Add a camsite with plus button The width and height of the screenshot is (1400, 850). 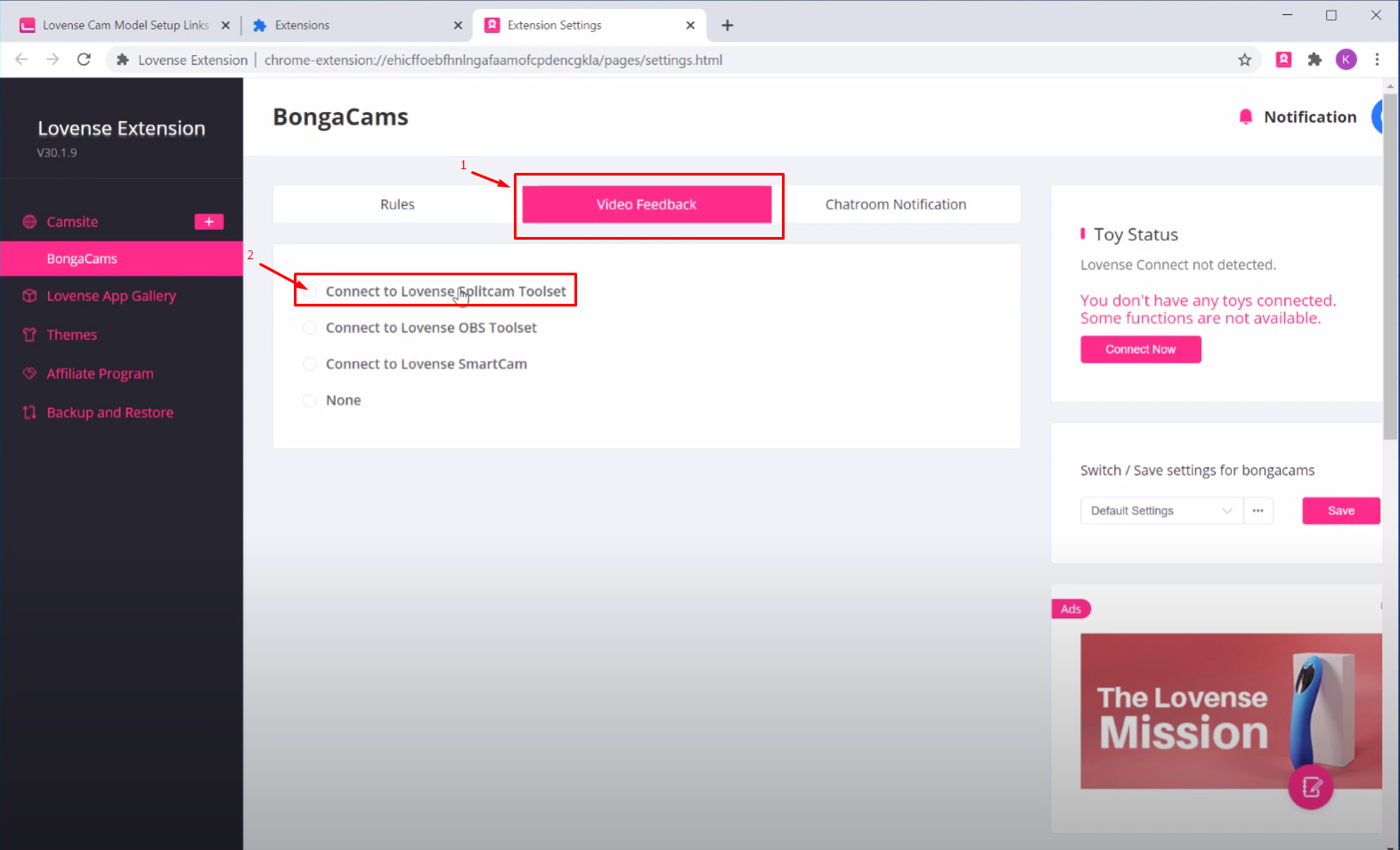click(208, 222)
